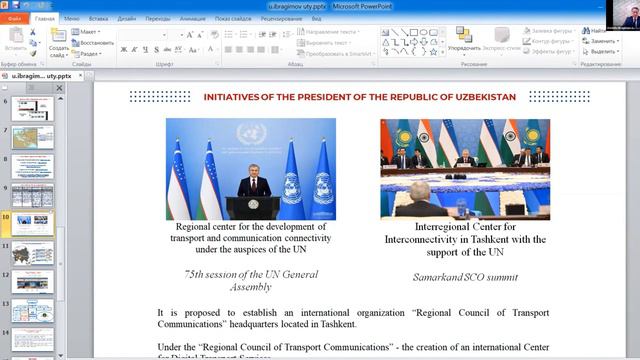Select the right arrow shape in gallery
The height and width of the screenshot is (360, 640).
(414, 42)
